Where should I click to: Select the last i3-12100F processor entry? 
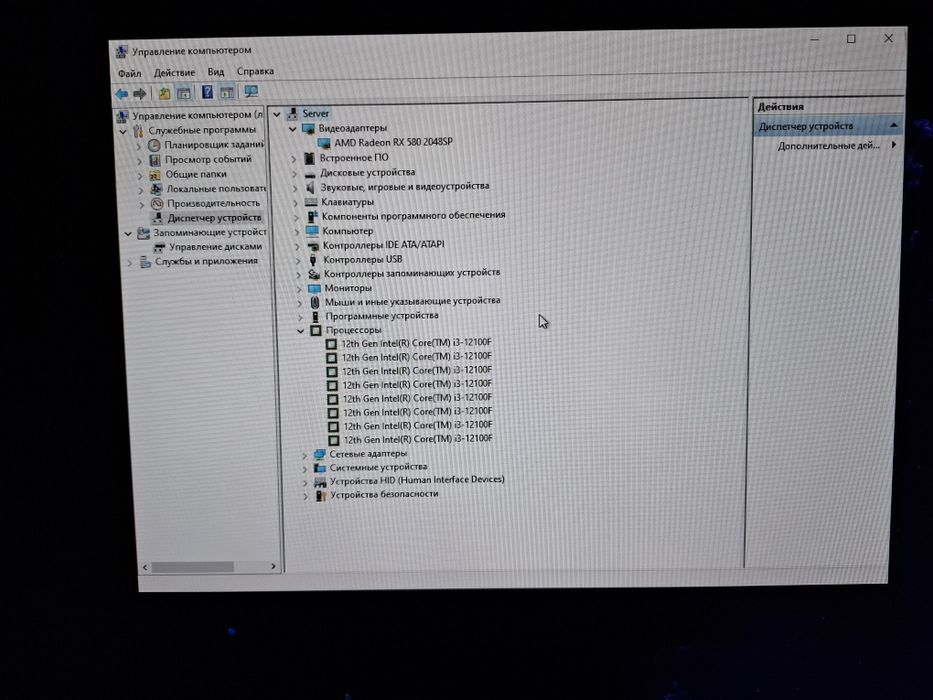[418, 439]
